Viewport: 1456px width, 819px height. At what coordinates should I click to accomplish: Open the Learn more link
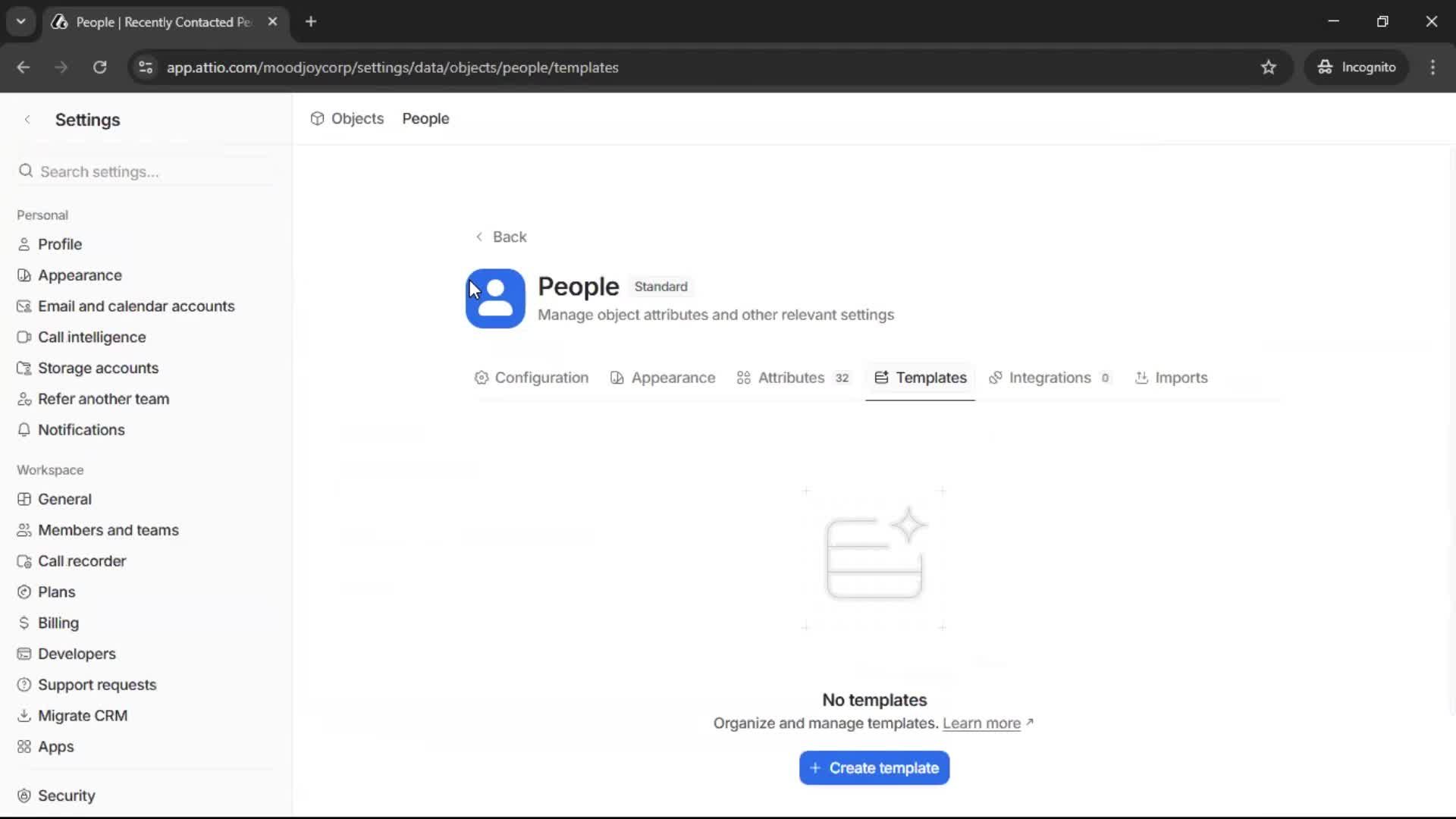point(983,723)
